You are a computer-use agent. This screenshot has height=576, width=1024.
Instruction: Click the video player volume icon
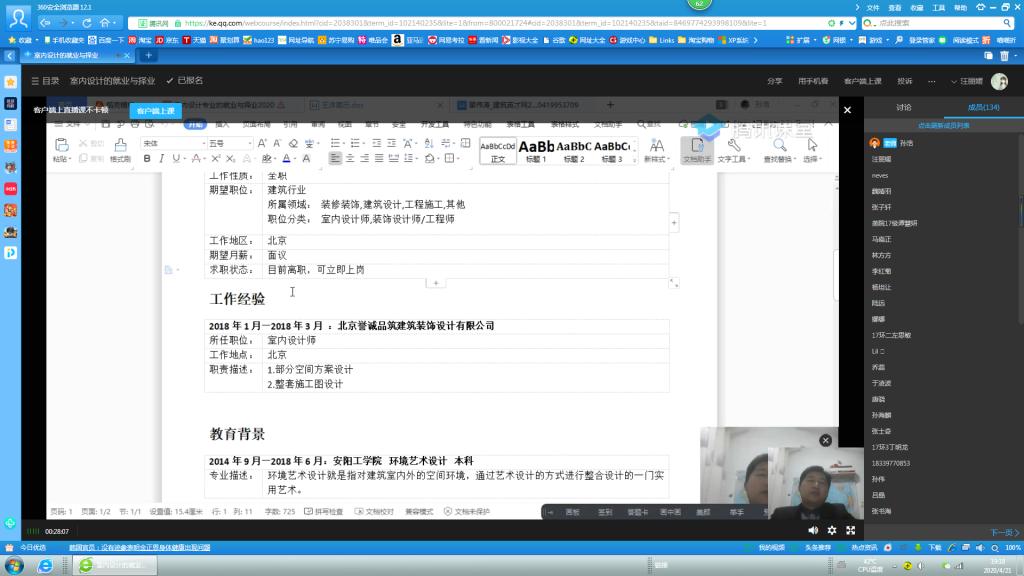[812, 530]
